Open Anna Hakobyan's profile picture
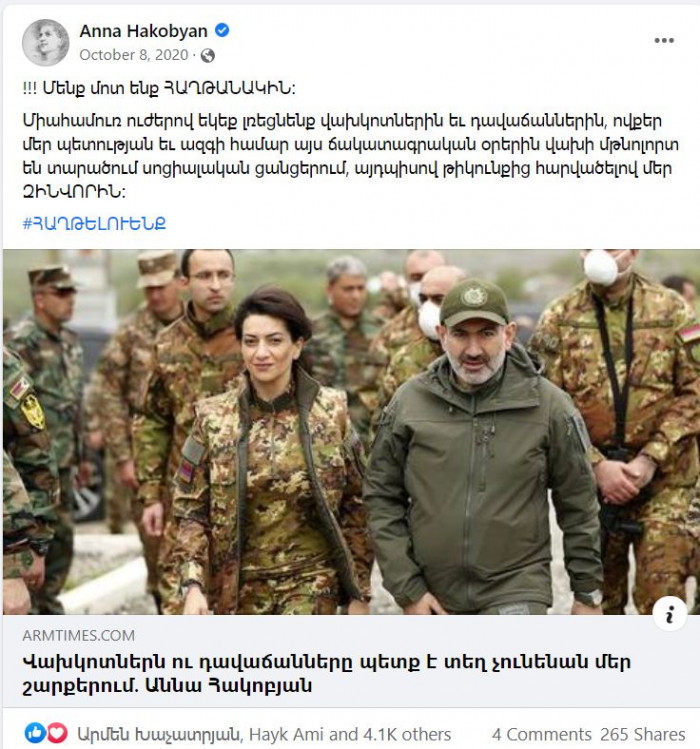700x749 pixels. click(45, 43)
